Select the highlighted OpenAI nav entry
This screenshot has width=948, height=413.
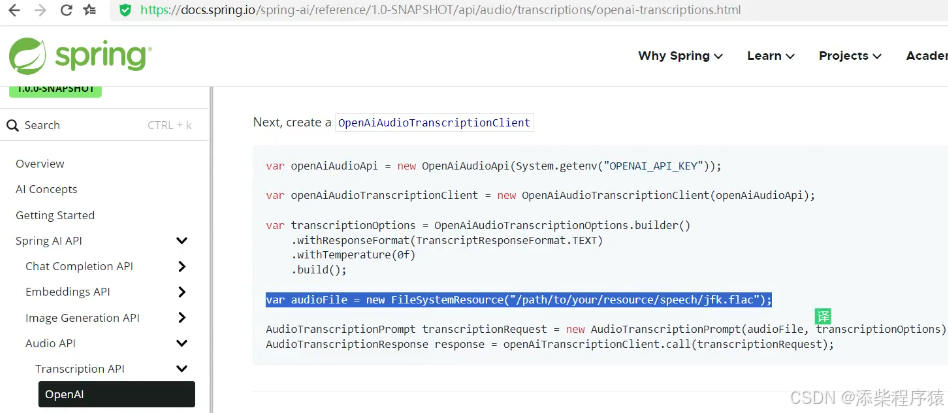pos(117,394)
